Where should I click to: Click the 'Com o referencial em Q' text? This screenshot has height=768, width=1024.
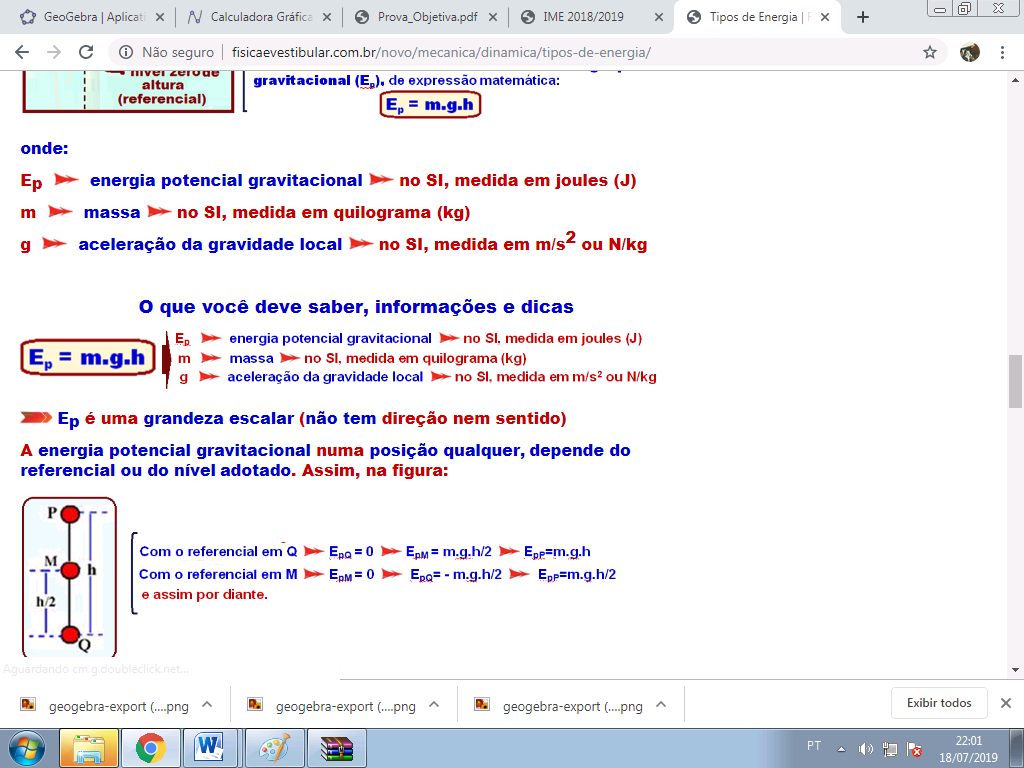(x=218, y=551)
